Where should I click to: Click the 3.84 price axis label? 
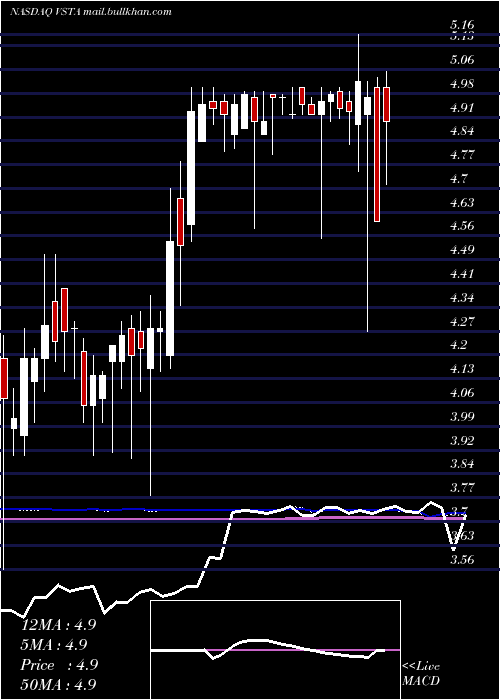pos(462,464)
